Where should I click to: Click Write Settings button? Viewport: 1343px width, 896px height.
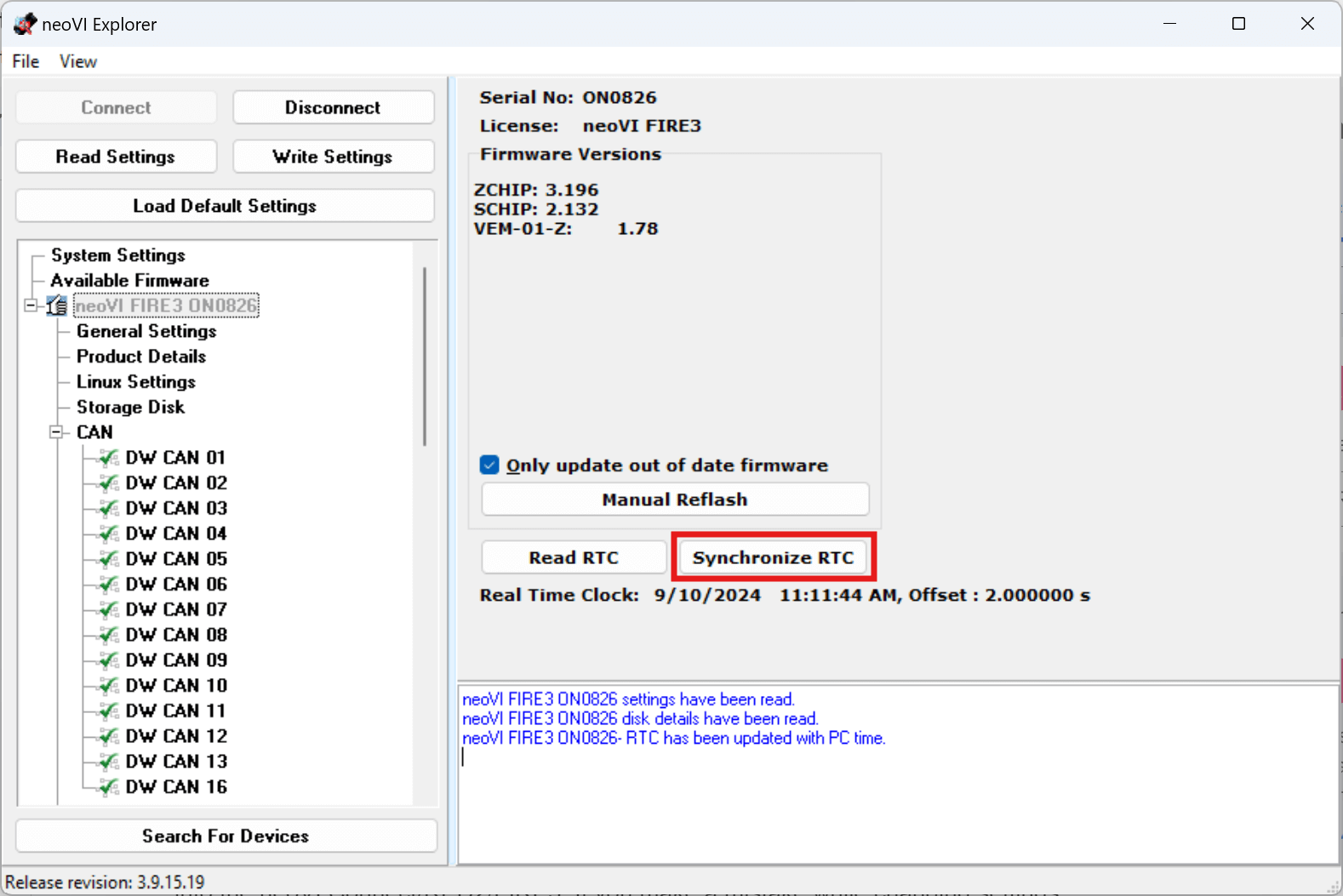333,157
